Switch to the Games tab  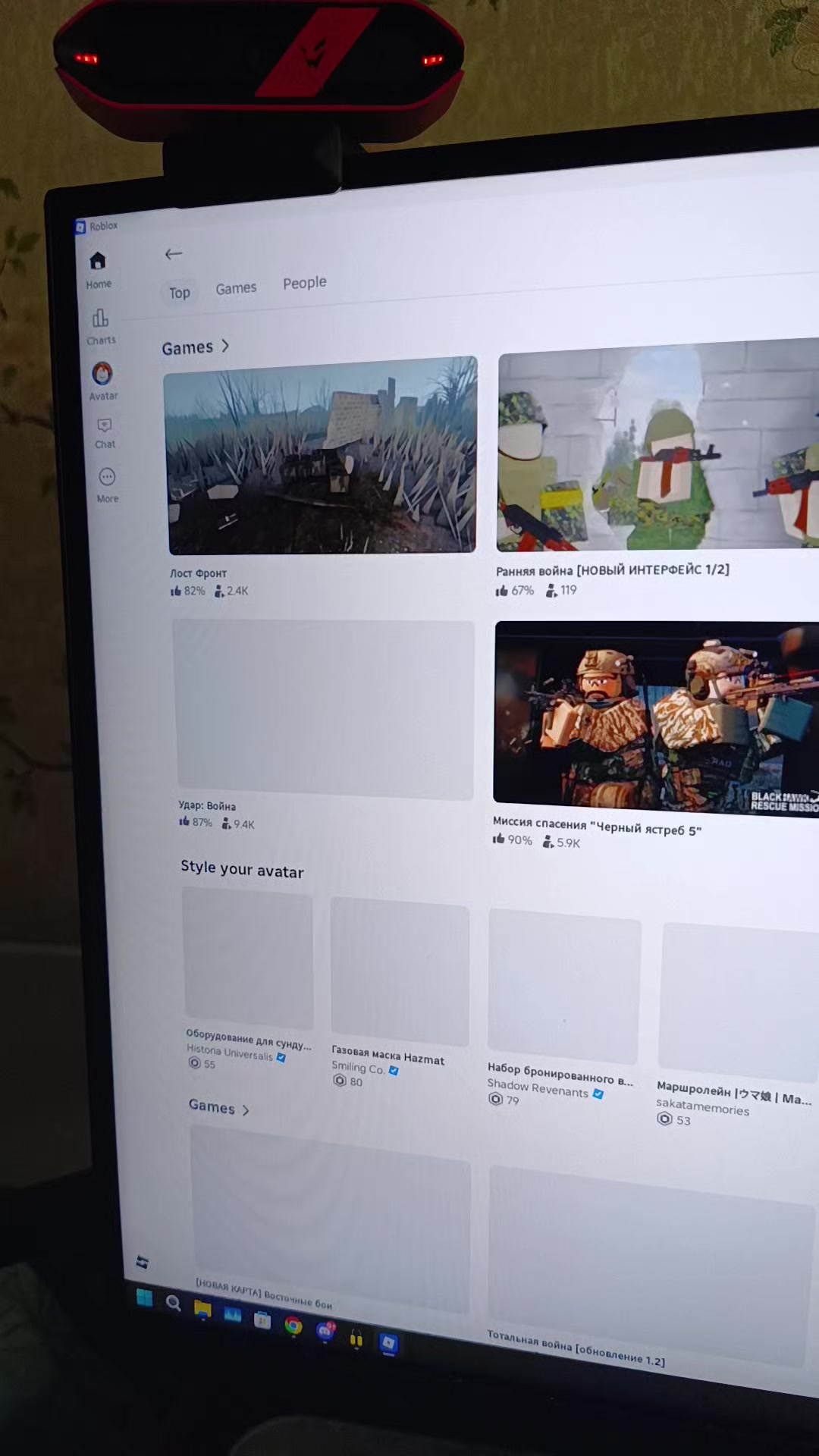pos(236,288)
